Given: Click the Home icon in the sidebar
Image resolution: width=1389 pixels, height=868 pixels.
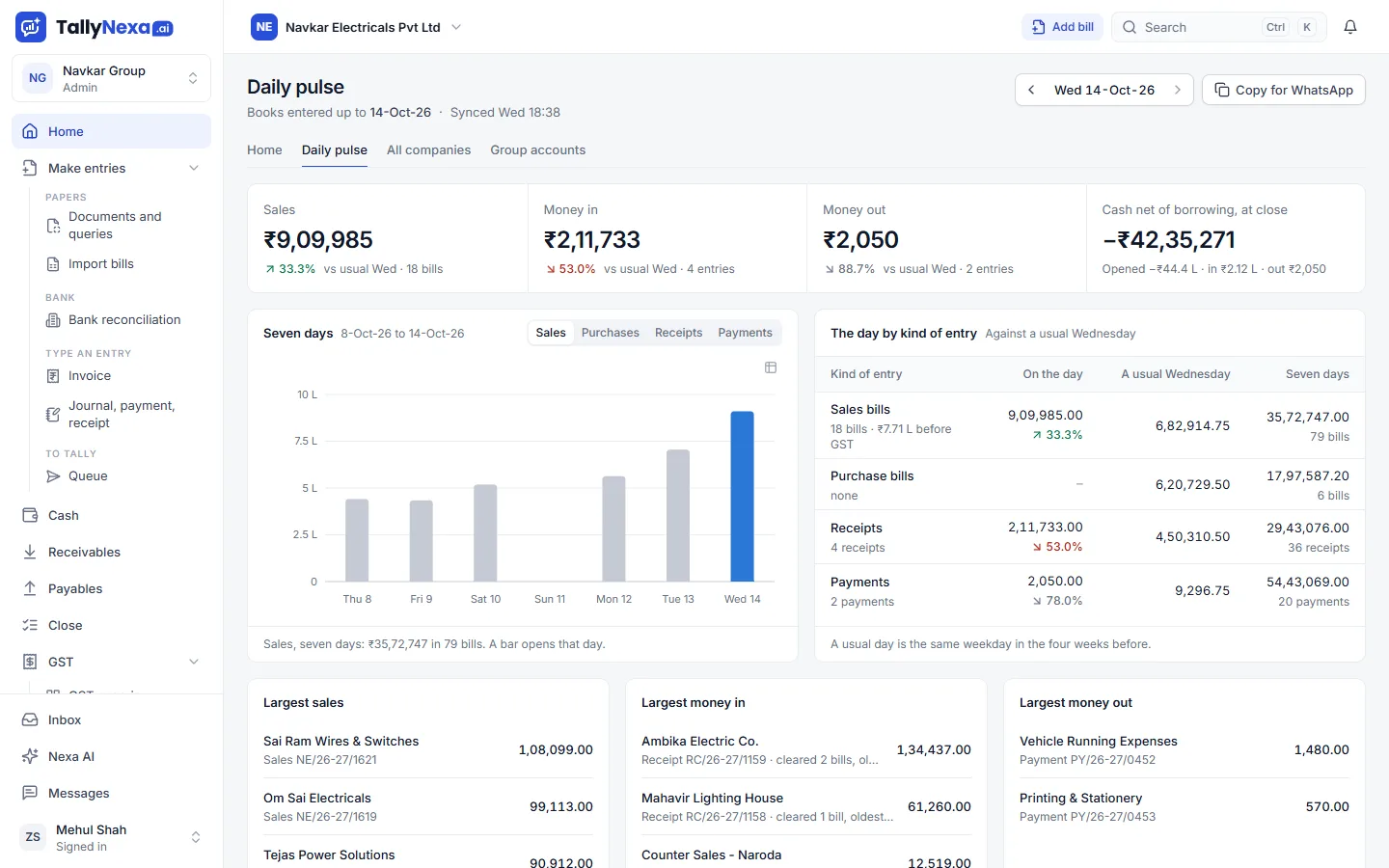Looking at the screenshot, I should (x=30, y=131).
